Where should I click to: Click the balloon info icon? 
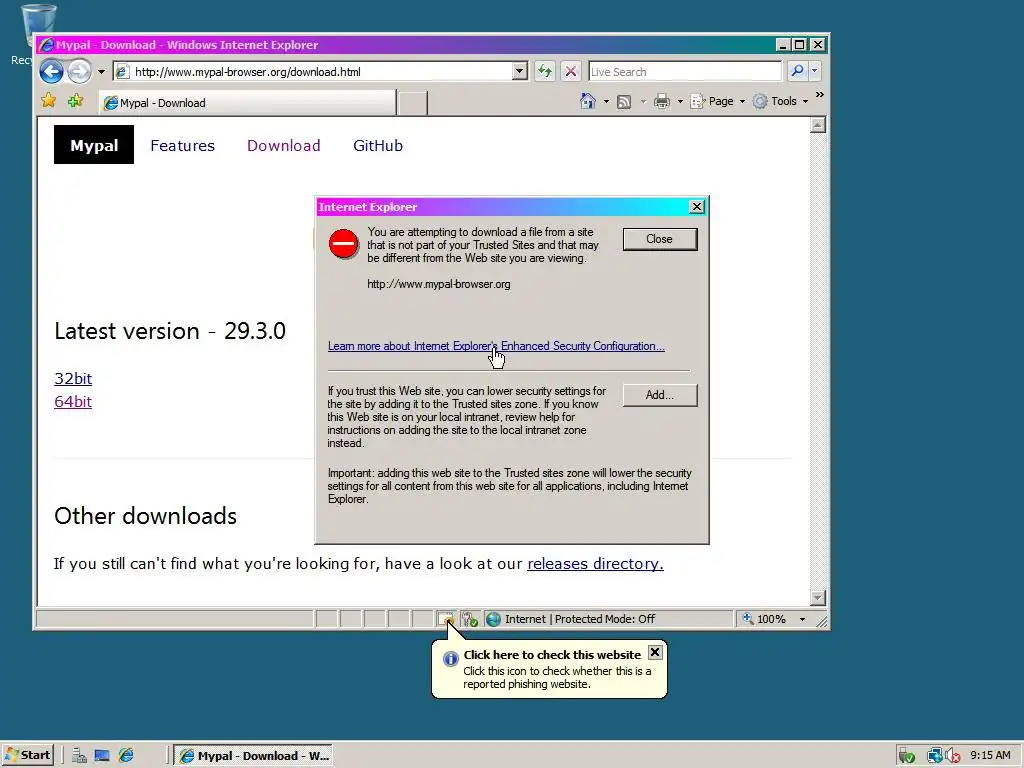pyautogui.click(x=451, y=658)
